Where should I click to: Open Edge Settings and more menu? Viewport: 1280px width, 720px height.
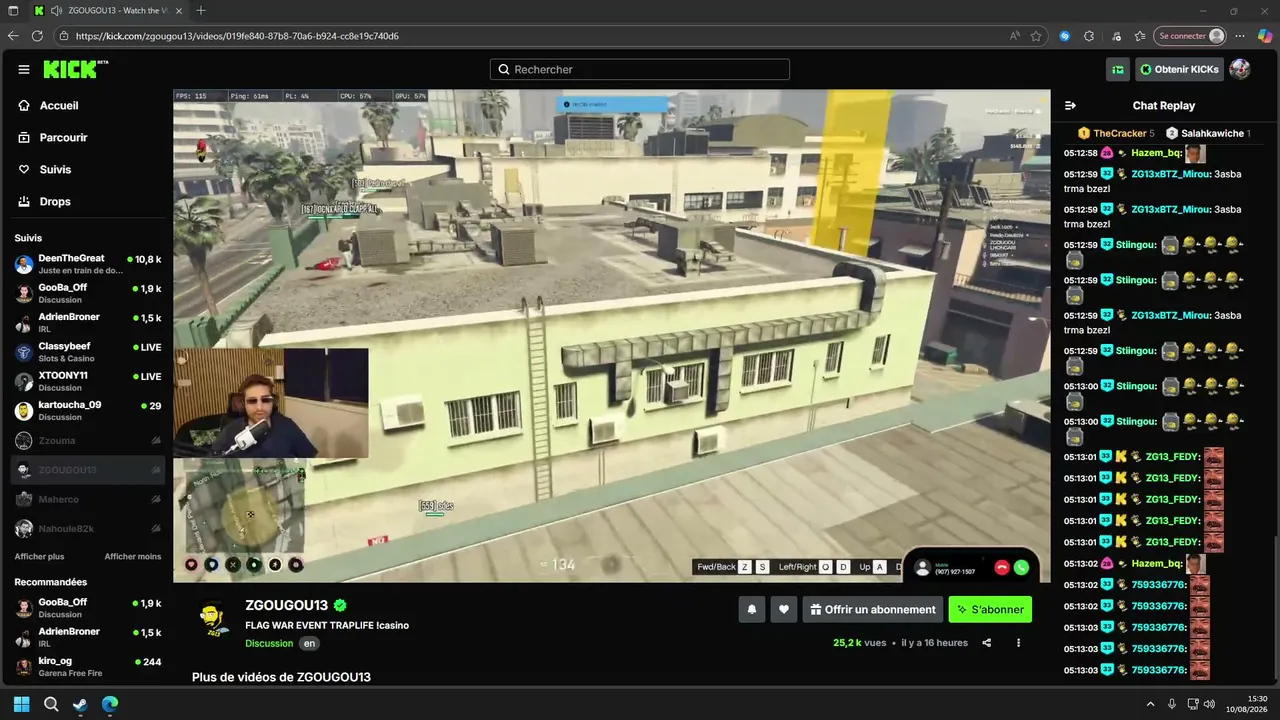(1242, 36)
